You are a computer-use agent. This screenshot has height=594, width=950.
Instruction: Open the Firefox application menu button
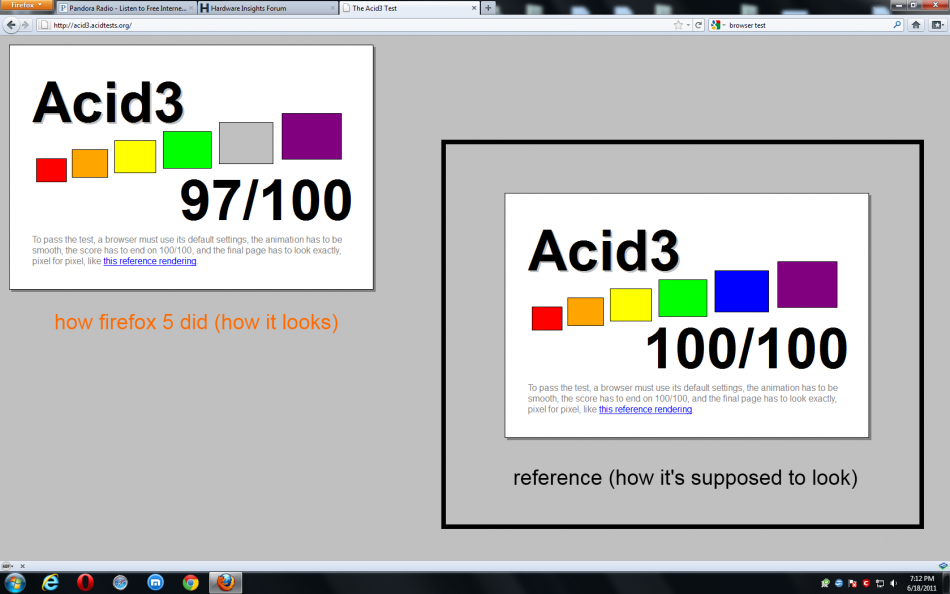(26, 6)
